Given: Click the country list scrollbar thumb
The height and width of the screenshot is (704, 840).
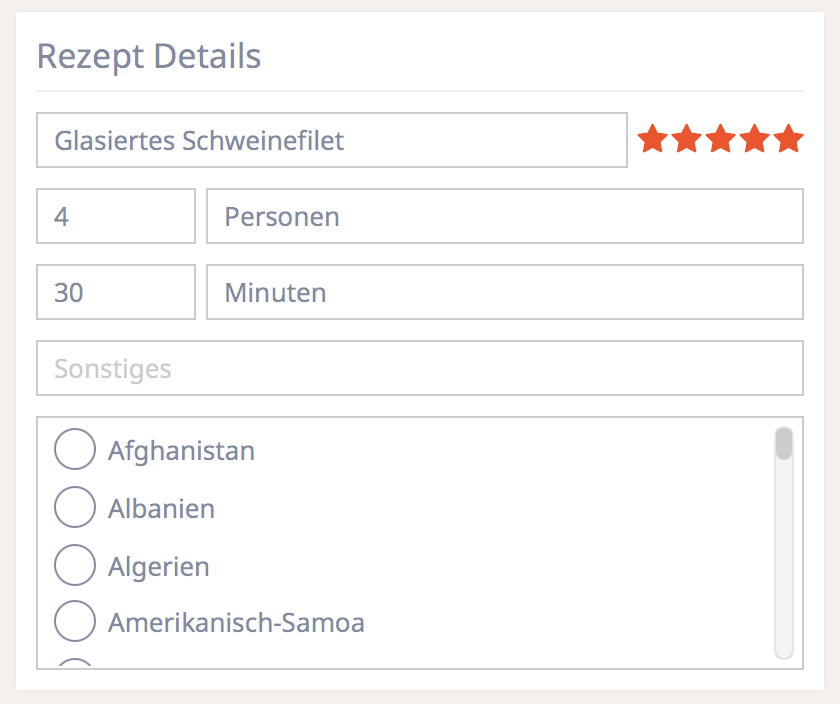Looking at the screenshot, I should click(784, 444).
